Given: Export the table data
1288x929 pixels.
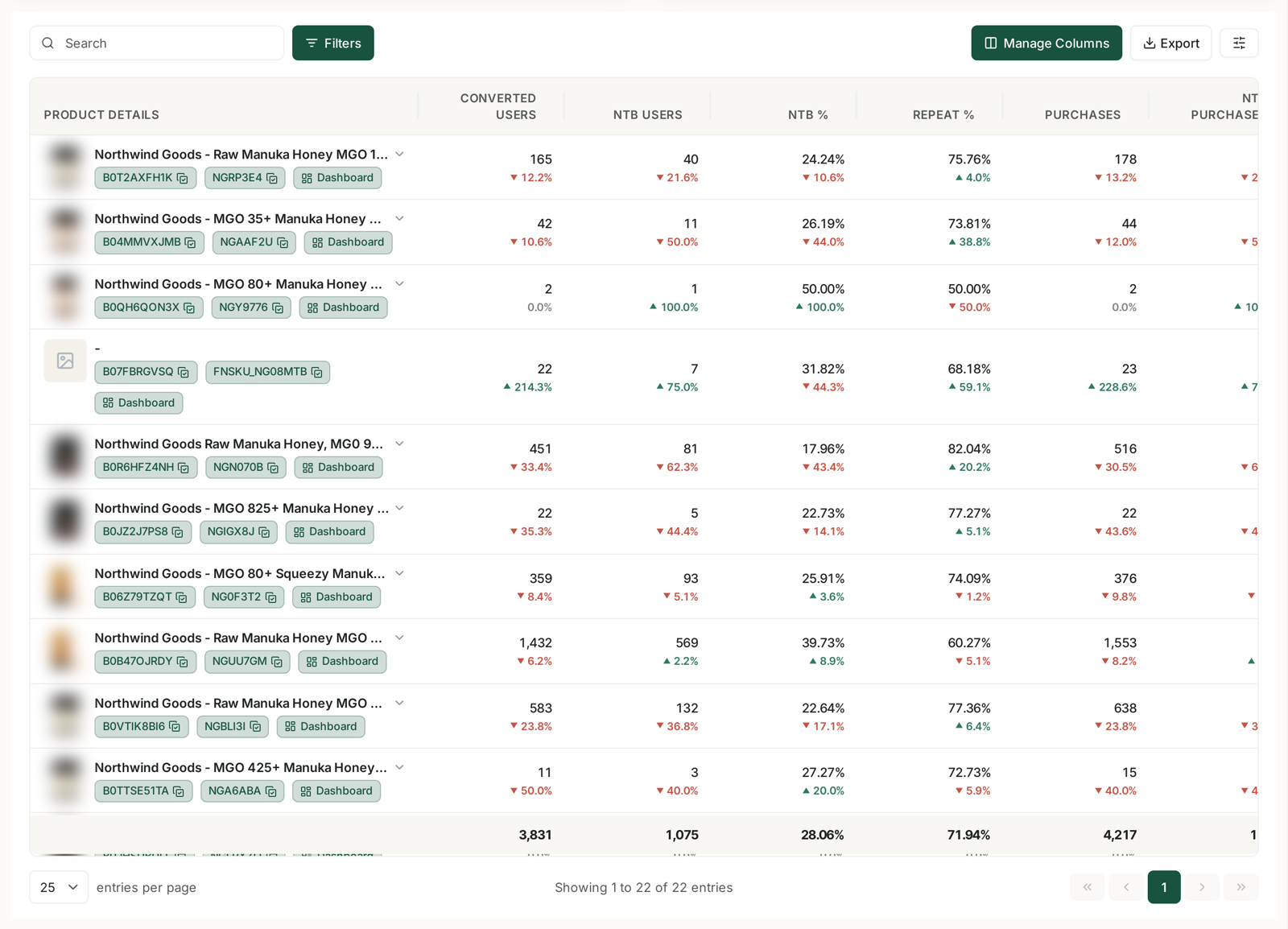Looking at the screenshot, I should (x=1170, y=43).
